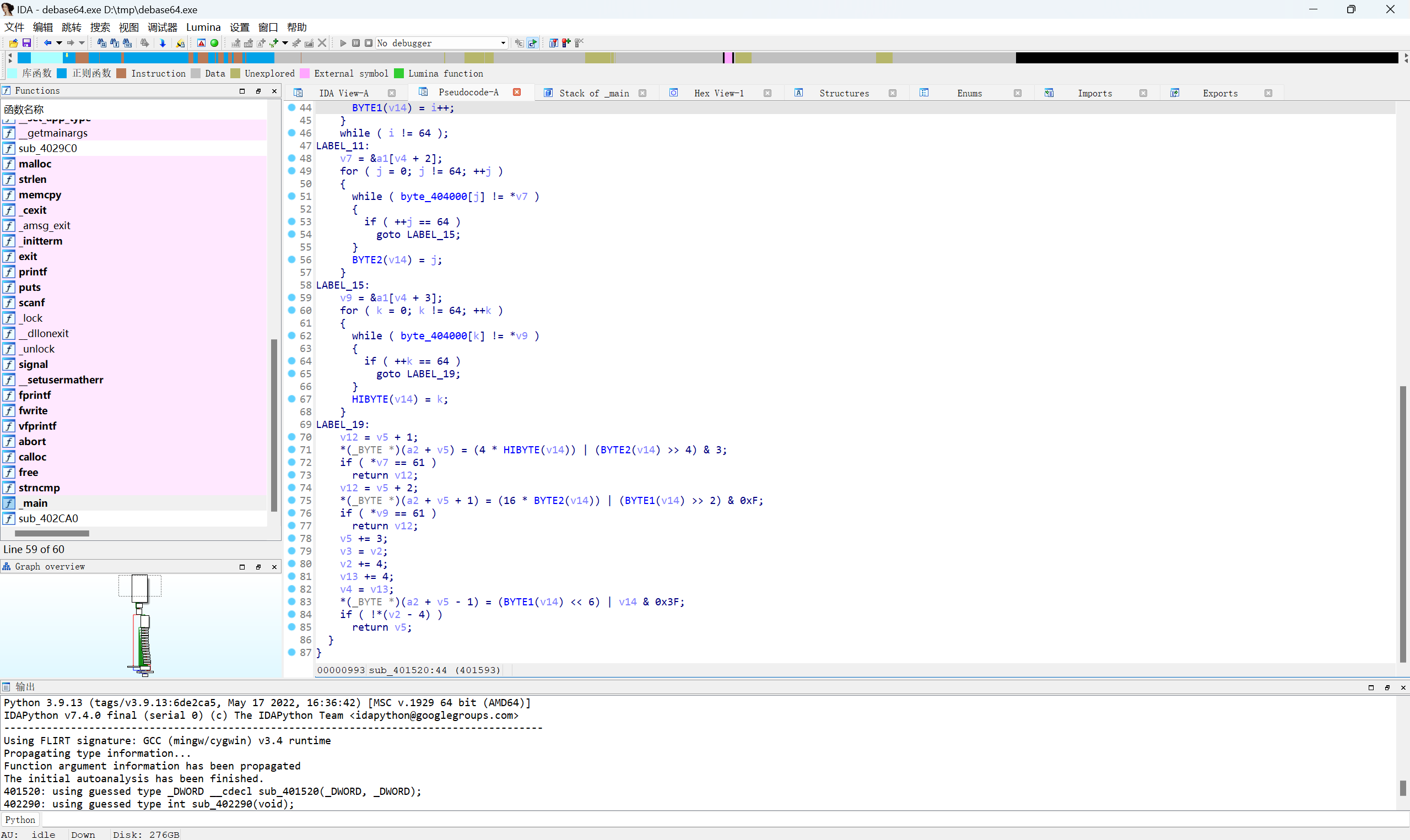Click the green circle toolbar icon
This screenshot has width=1410, height=840.
click(214, 43)
